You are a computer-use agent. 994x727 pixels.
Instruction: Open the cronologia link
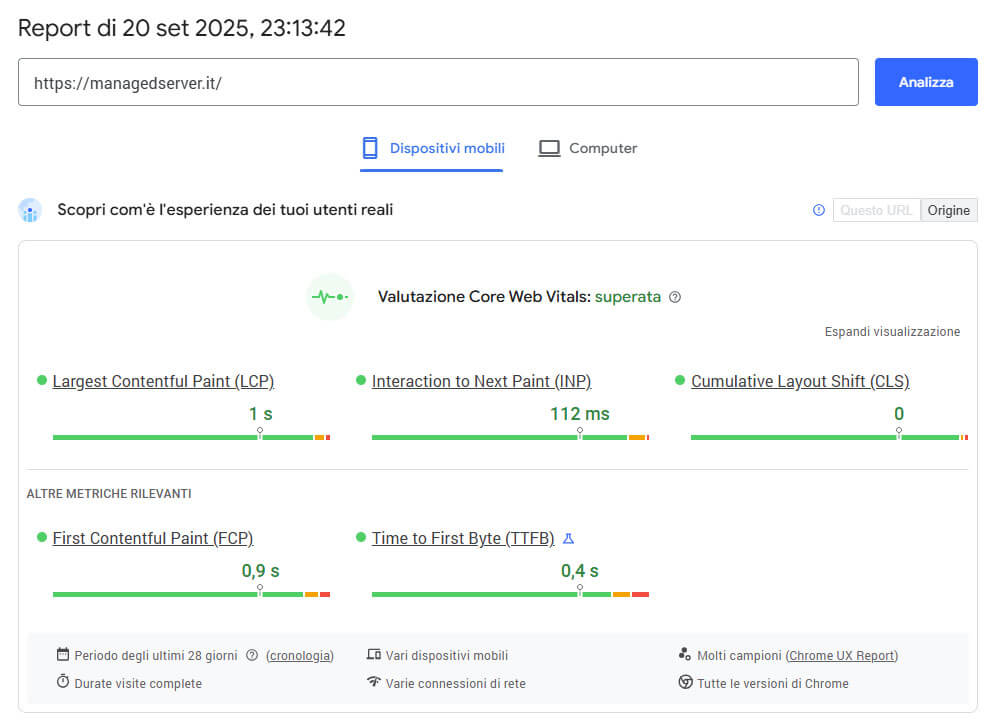point(300,655)
